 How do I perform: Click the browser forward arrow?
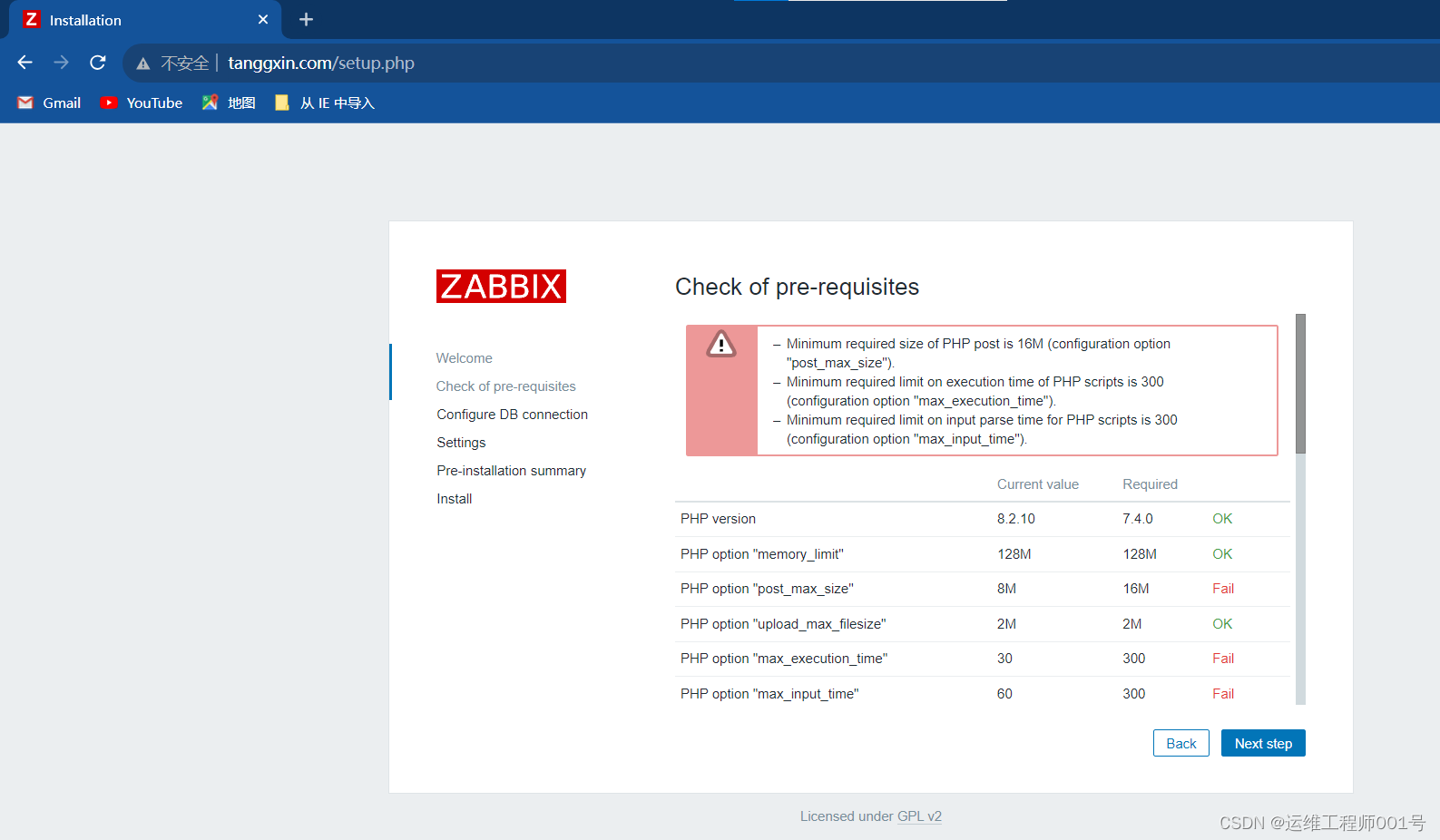click(61, 63)
